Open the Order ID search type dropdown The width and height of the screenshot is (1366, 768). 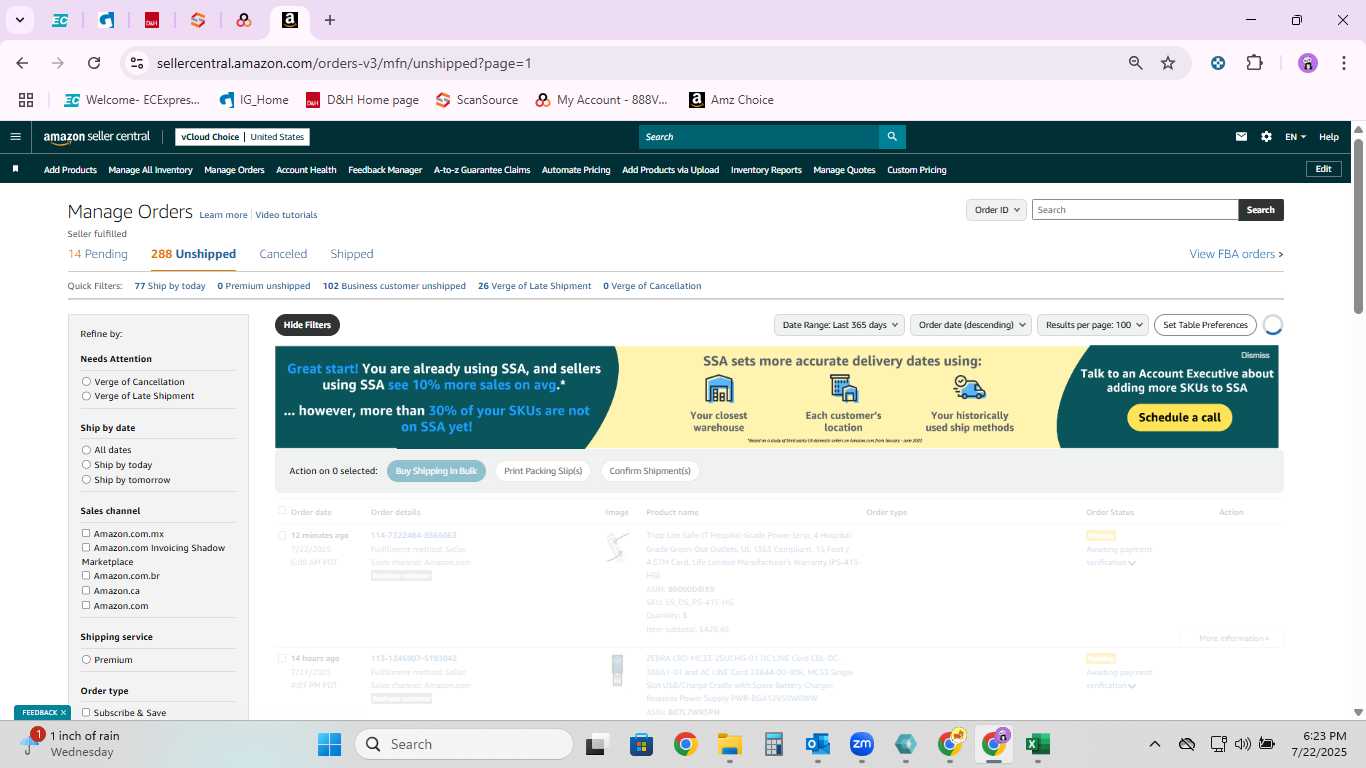click(x=997, y=210)
